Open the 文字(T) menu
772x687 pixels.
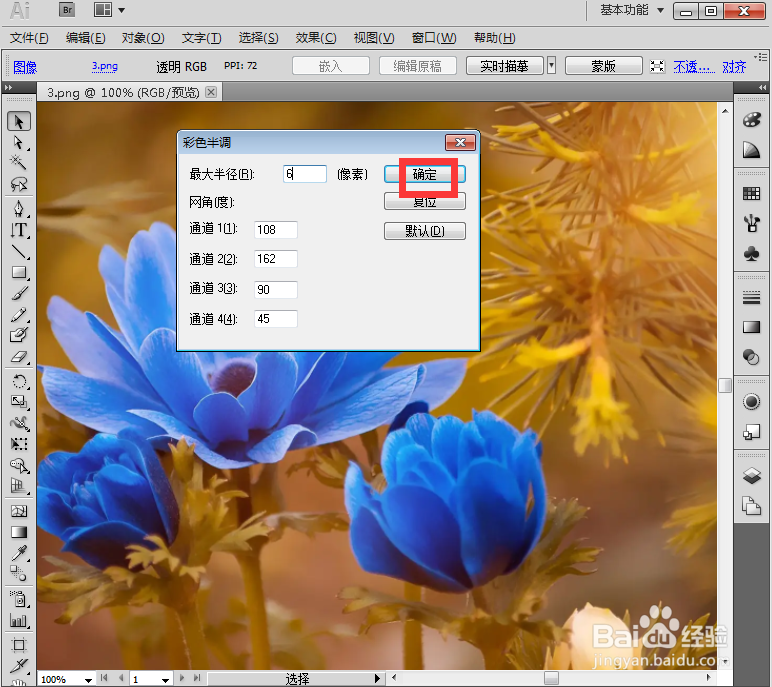coord(201,38)
